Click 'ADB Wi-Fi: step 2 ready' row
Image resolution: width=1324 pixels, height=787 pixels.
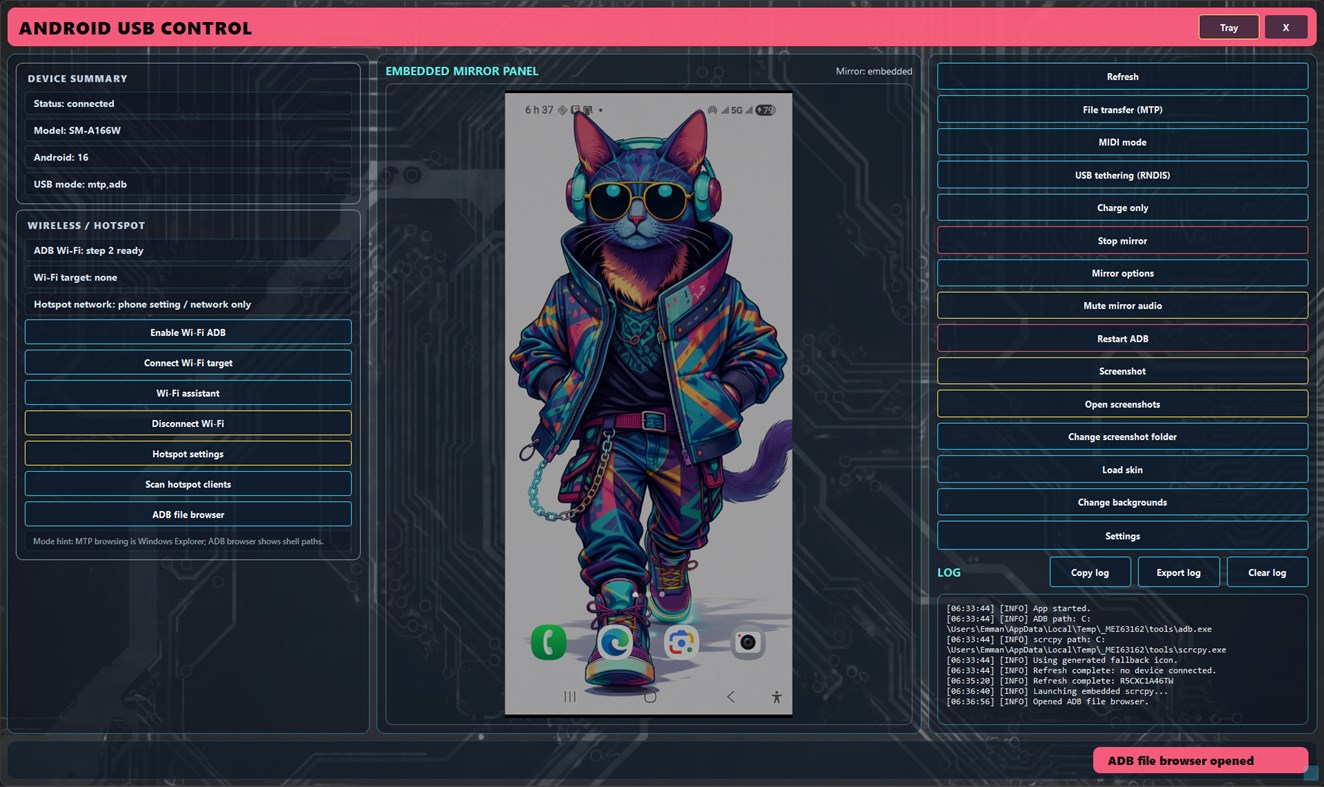[x=188, y=251]
